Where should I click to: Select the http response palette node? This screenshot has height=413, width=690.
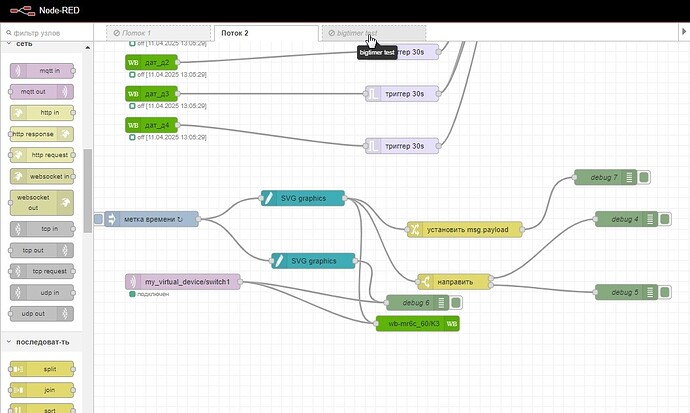pos(42,134)
